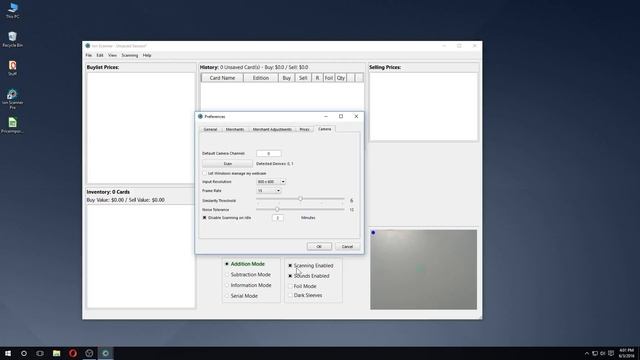640x360 pixels.
Task: Open the Windows Start menu
Action: [8, 353]
